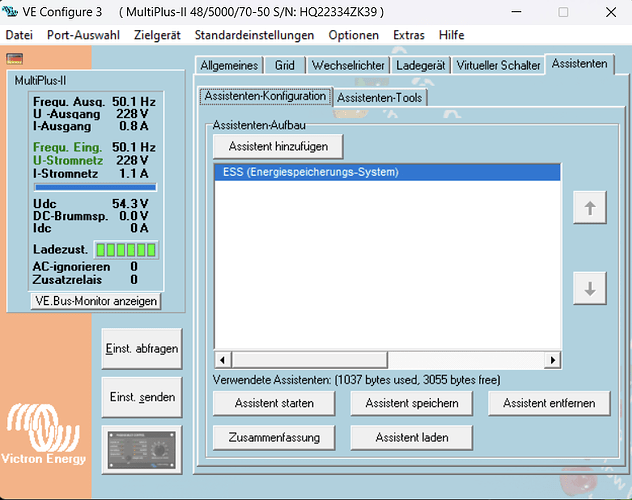Click the horizontal scrollbar thumb
This screenshot has height=500, width=632.
click(x=310, y=360)
